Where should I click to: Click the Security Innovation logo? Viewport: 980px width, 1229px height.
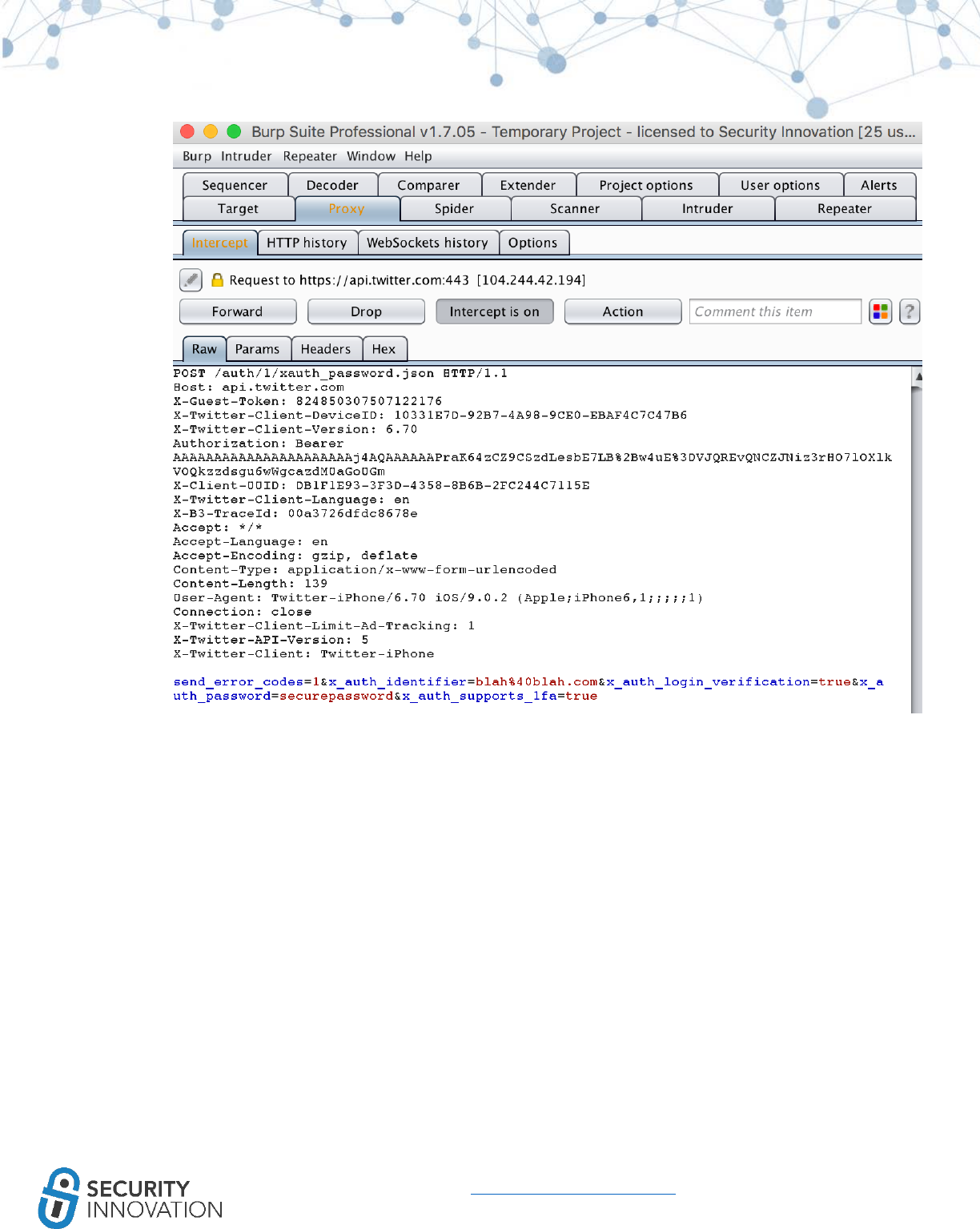coord(131,1198)
